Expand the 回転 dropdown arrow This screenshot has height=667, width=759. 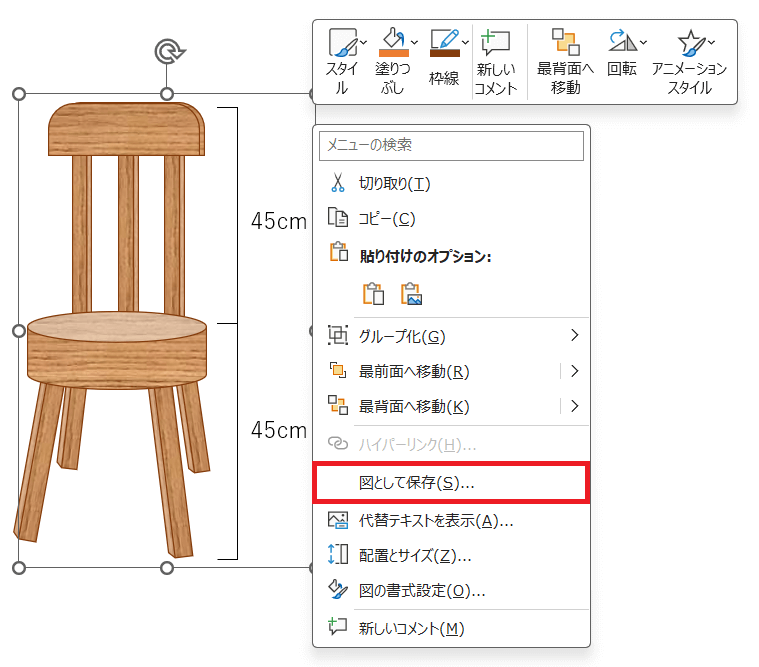coord(643,43)
